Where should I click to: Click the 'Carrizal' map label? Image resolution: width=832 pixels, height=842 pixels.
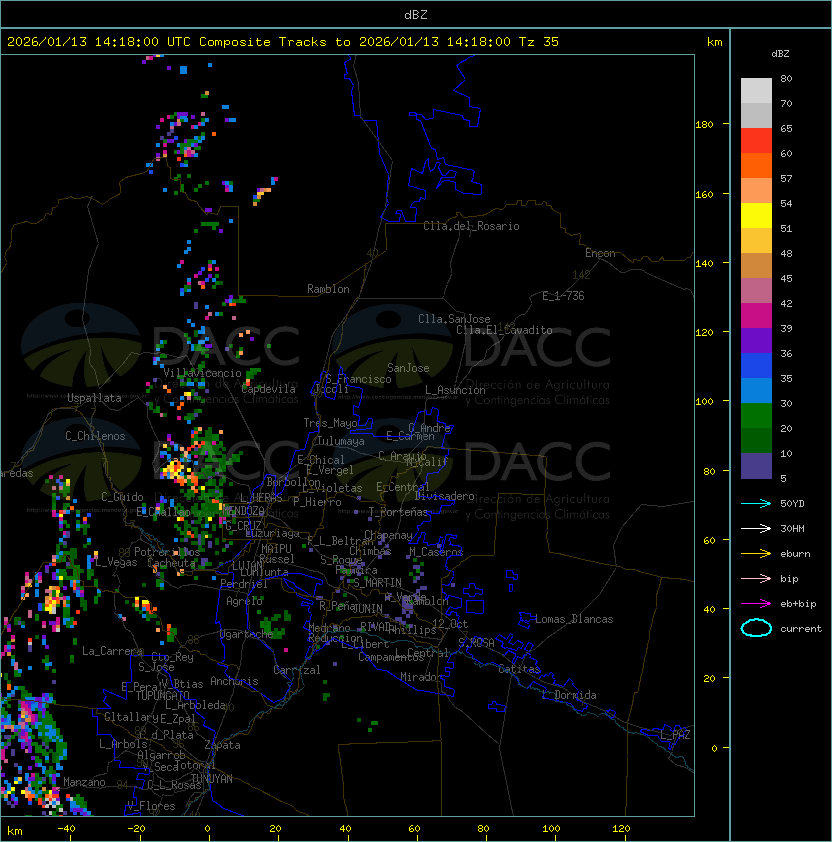click(x=297, y=670)
